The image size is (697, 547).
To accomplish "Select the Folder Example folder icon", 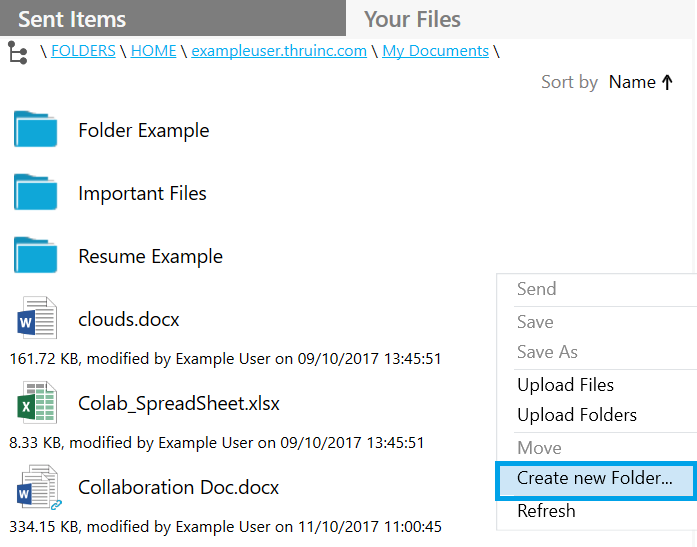I will (36, 129).
